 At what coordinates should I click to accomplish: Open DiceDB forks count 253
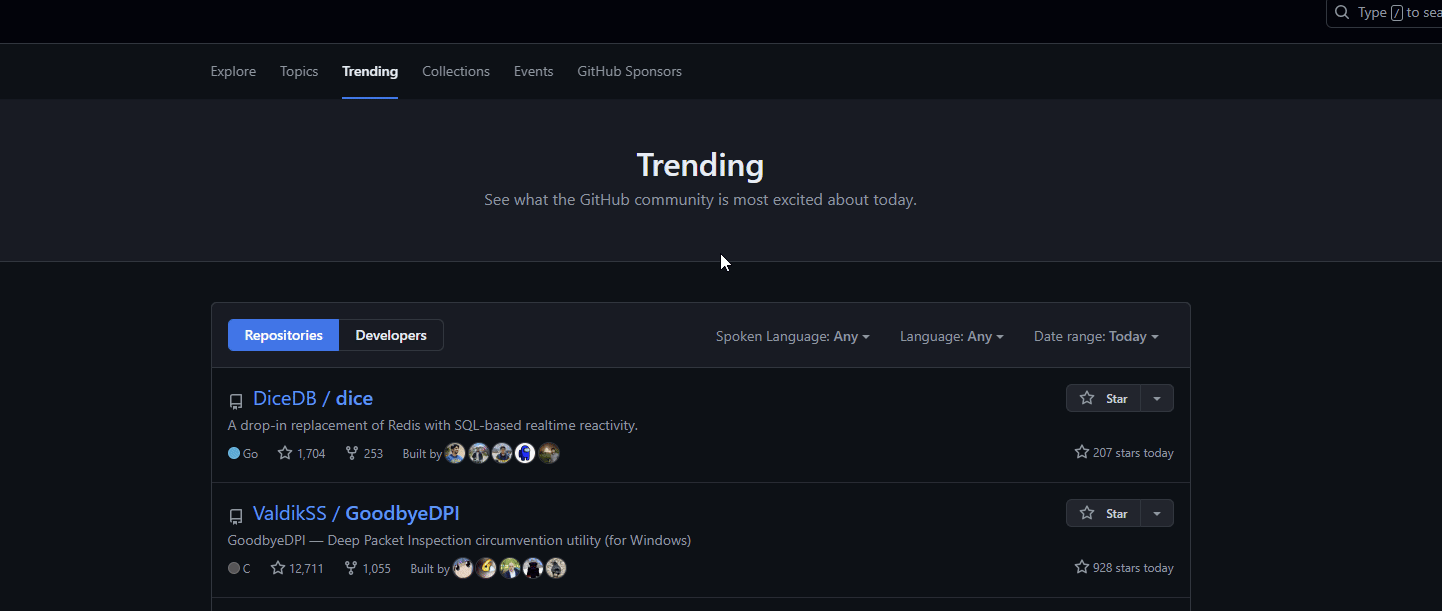tap(364, 453)
